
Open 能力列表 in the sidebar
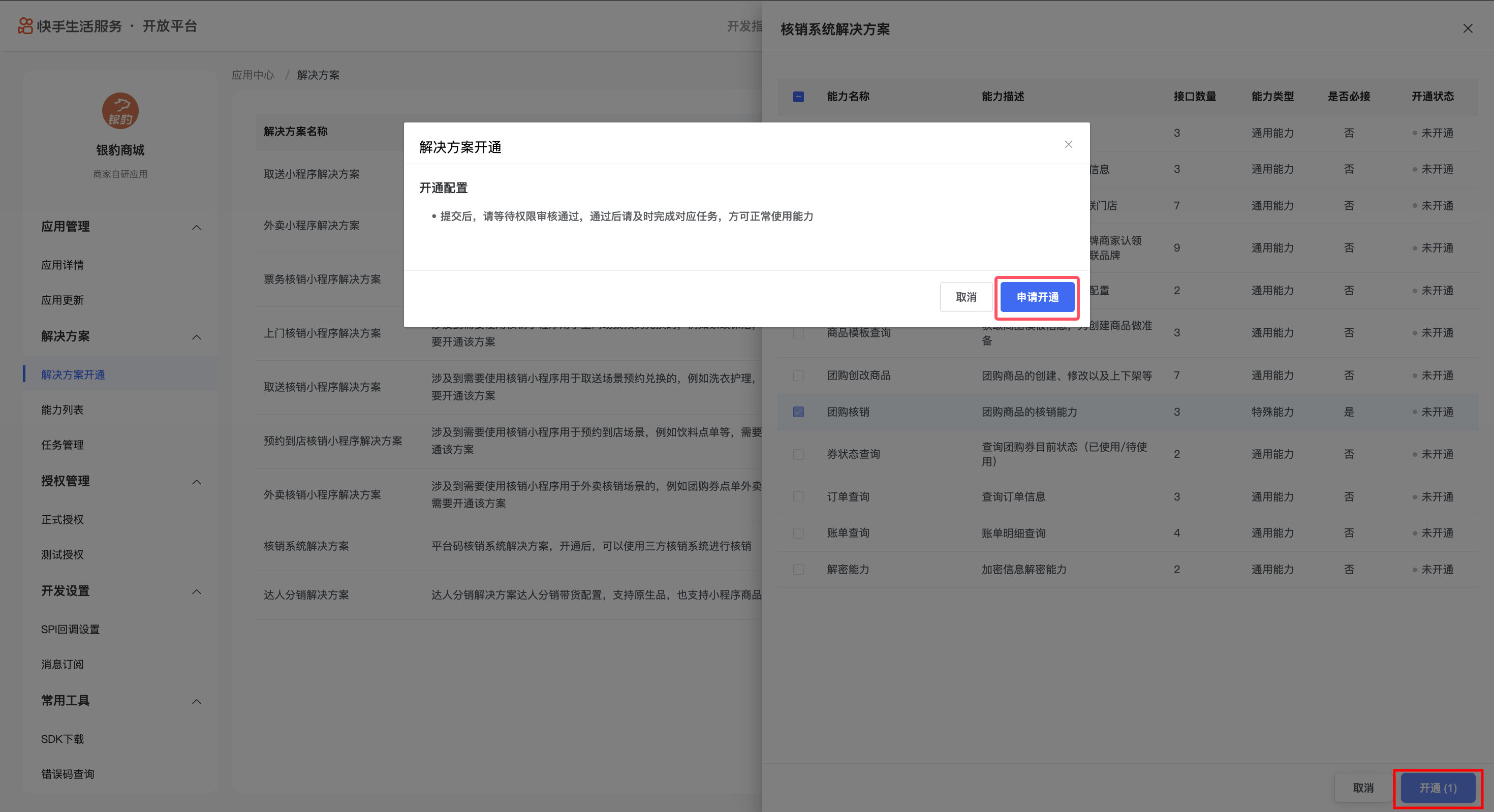(62, 410)
